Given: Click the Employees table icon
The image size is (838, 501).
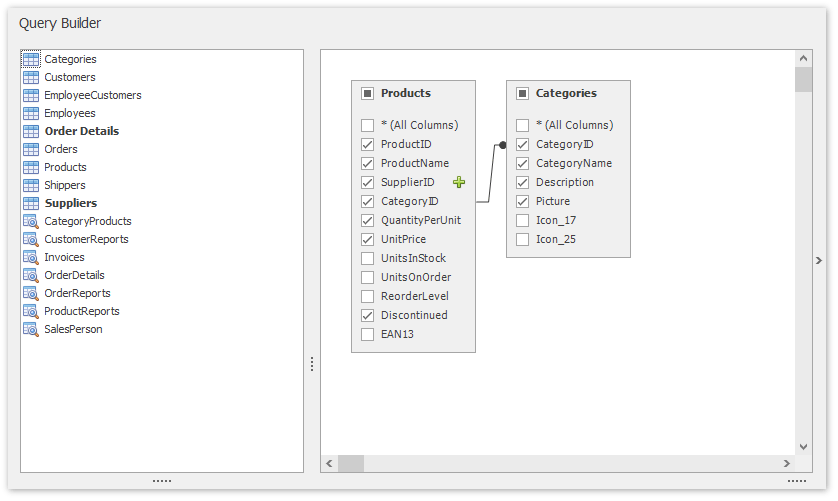Looking at the screenshot, I should click(31, 114).
